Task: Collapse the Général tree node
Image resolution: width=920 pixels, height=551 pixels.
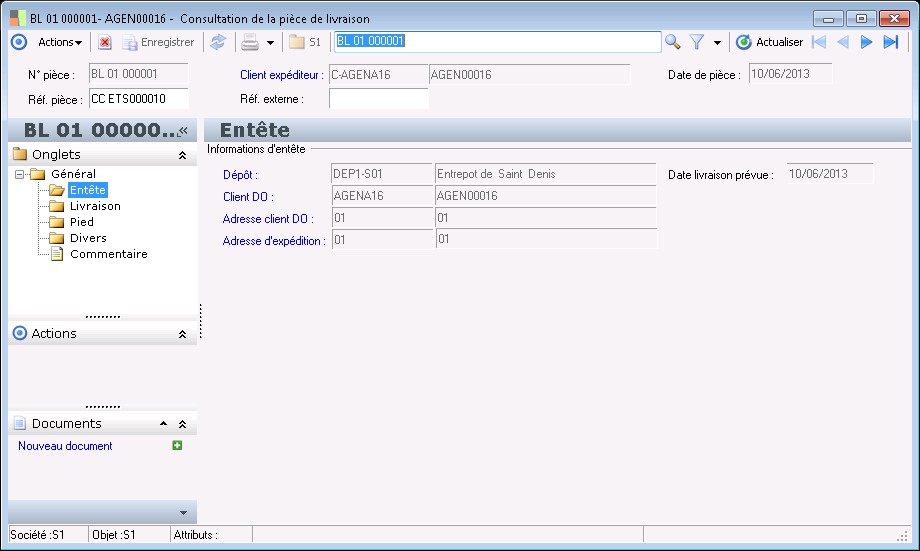Action: 20,174
